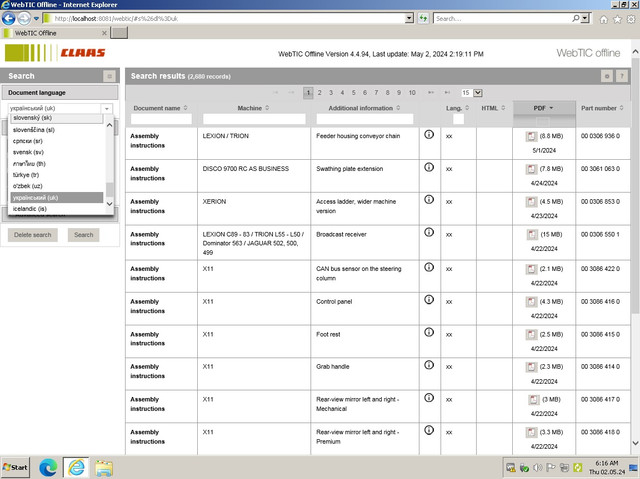
Task: Open PDF for Broadcast receiver document
Action: (532, 235)
